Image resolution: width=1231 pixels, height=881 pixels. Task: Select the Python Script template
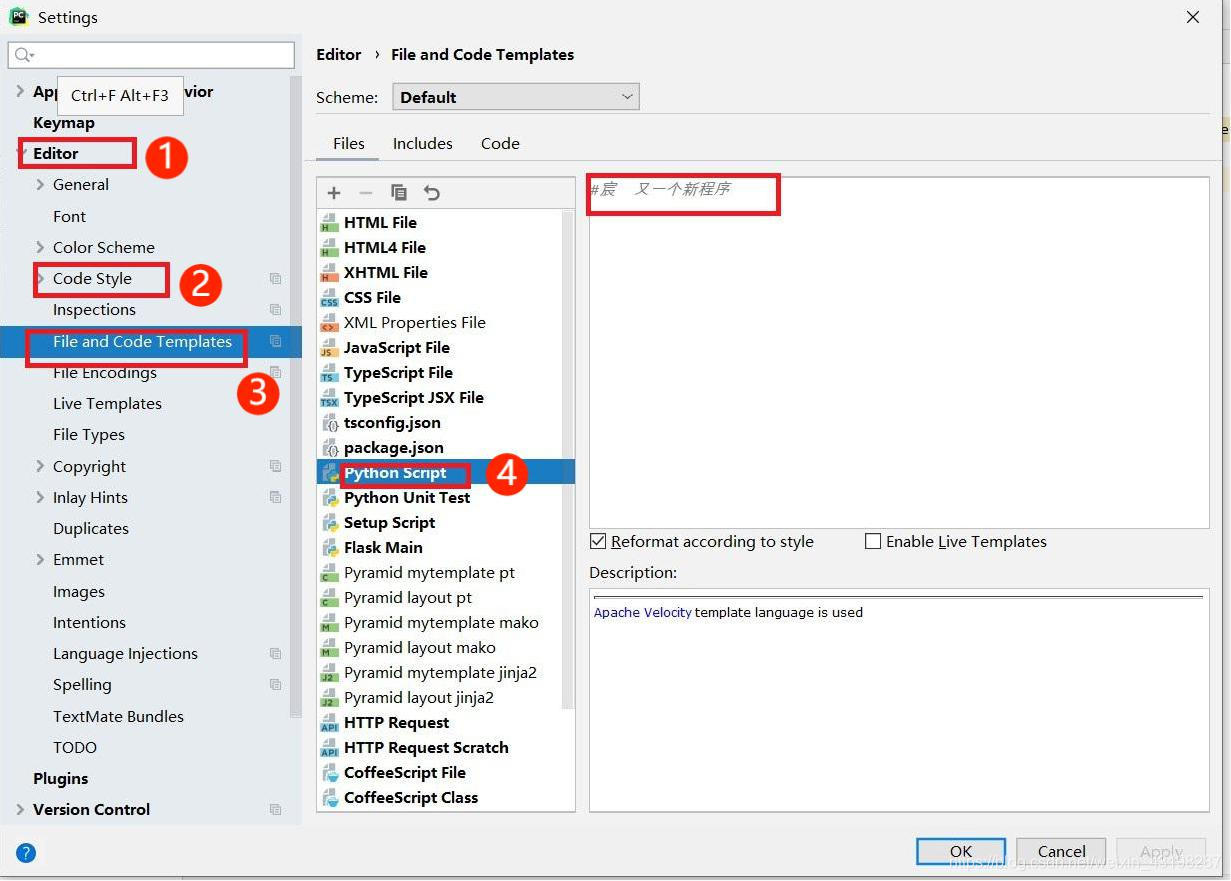(x=446, y=473)
